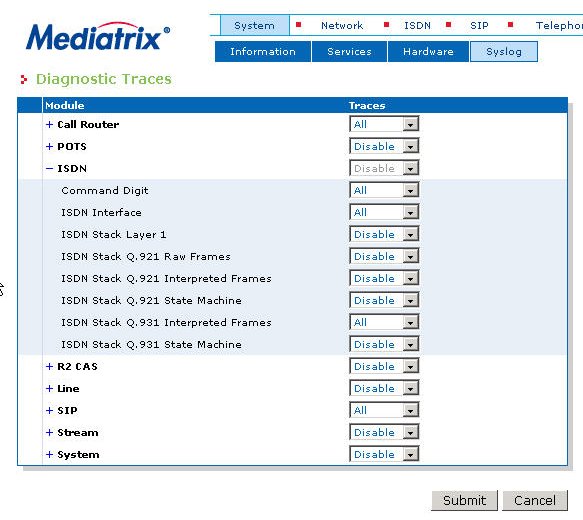Switch to the Information sub-tab

click(263, 52)
